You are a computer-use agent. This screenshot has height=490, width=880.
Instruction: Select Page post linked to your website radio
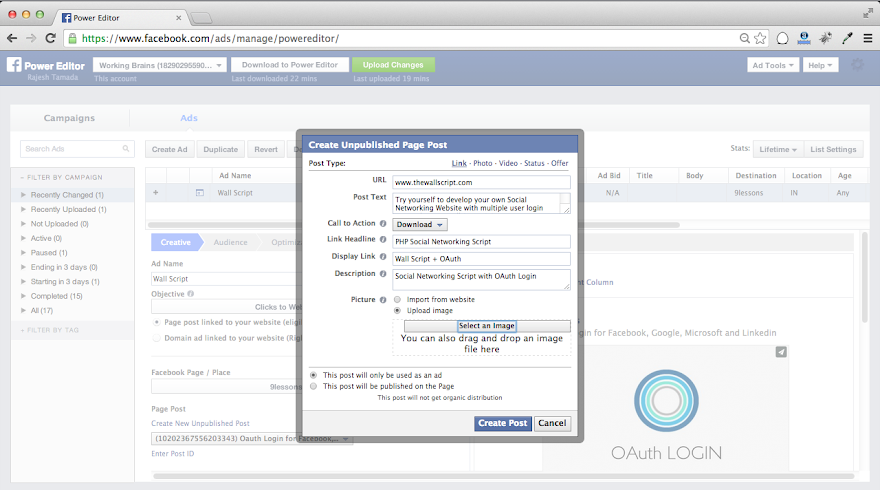(157, 322)
